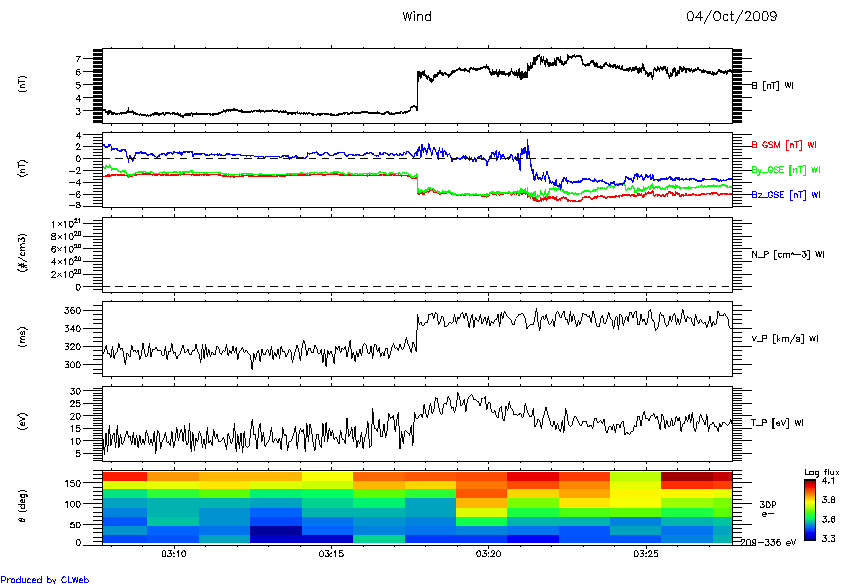Click the red "B GSM [nT] WI" legend
864x584 pixels.
pos(784,145)
